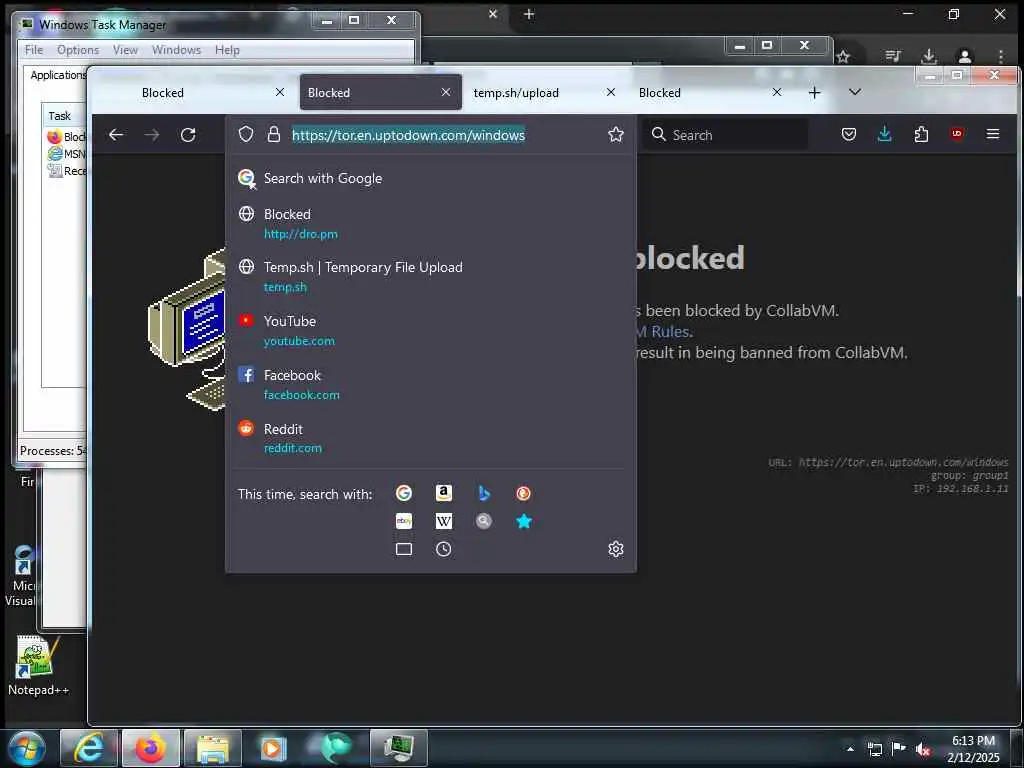Image resolution: width=1024 pixels, height=768 pixels.
Task: Open the Help menu in Task Manager
Action: pos(227,50)
